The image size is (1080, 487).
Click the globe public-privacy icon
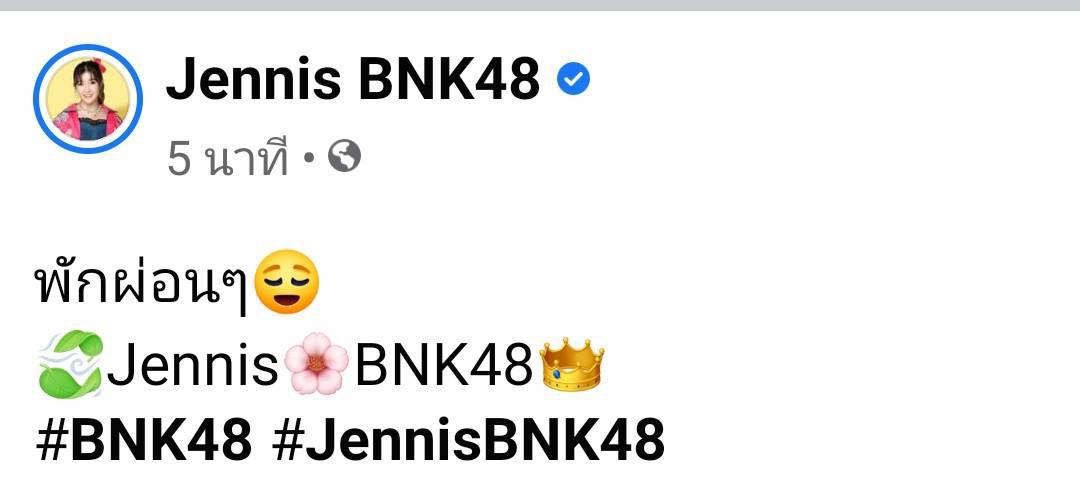pyautogui.click(x=344, y=157)
